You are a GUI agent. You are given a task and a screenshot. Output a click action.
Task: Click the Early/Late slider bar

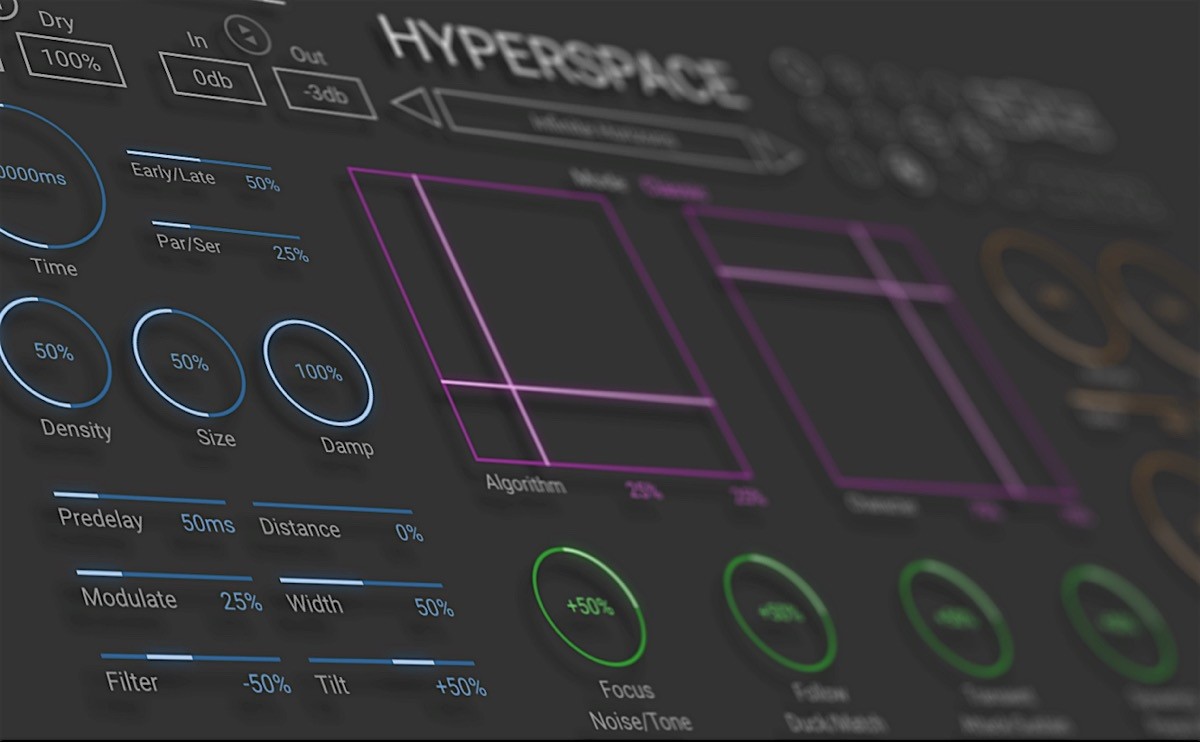198,160
